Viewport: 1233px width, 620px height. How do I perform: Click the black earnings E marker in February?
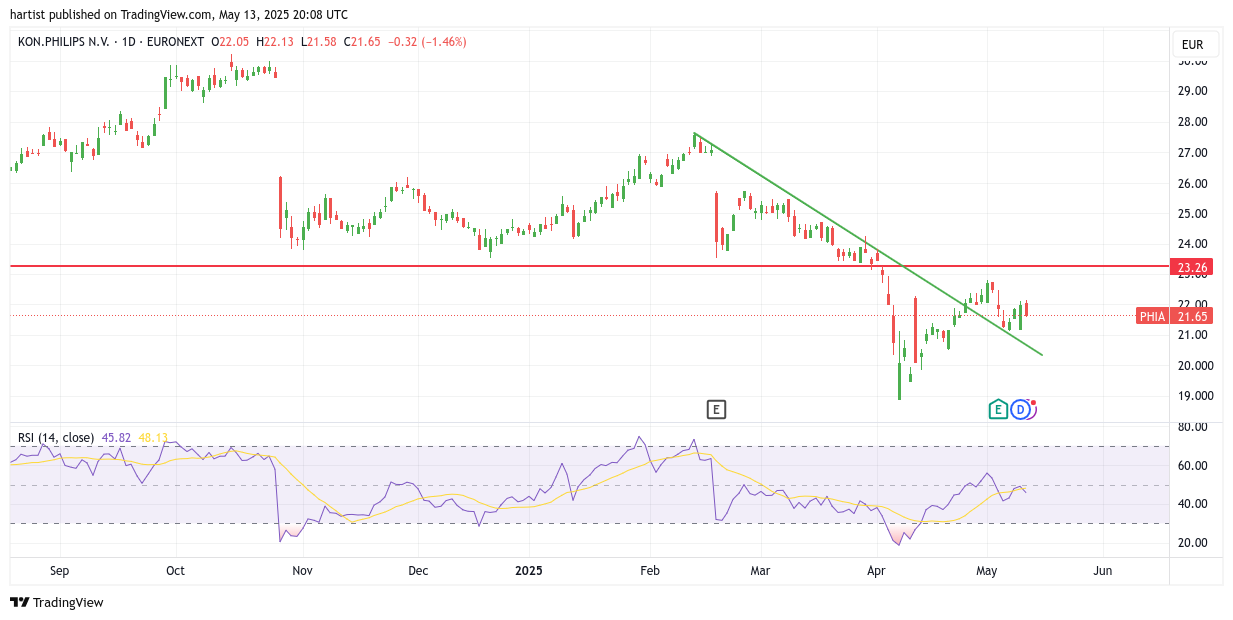pos(716,409)
